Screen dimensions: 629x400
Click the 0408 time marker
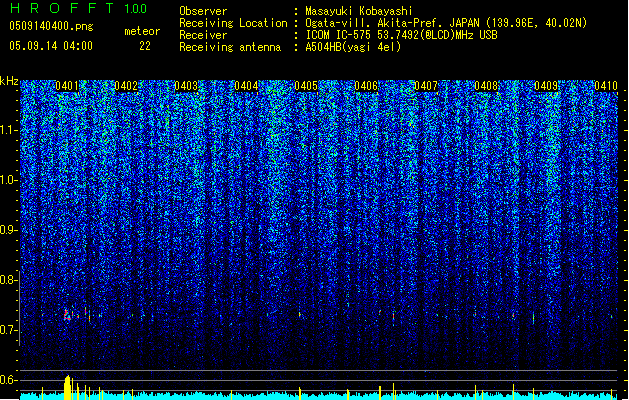[486, 86]
